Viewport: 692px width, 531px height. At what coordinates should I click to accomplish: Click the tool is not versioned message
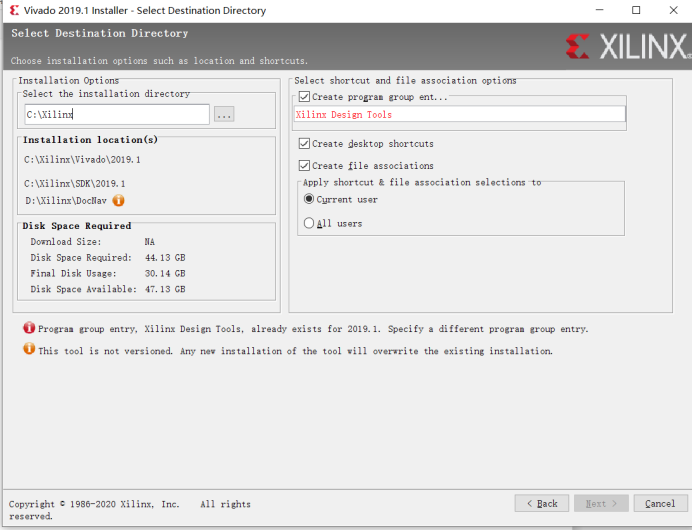pos(295,351)
